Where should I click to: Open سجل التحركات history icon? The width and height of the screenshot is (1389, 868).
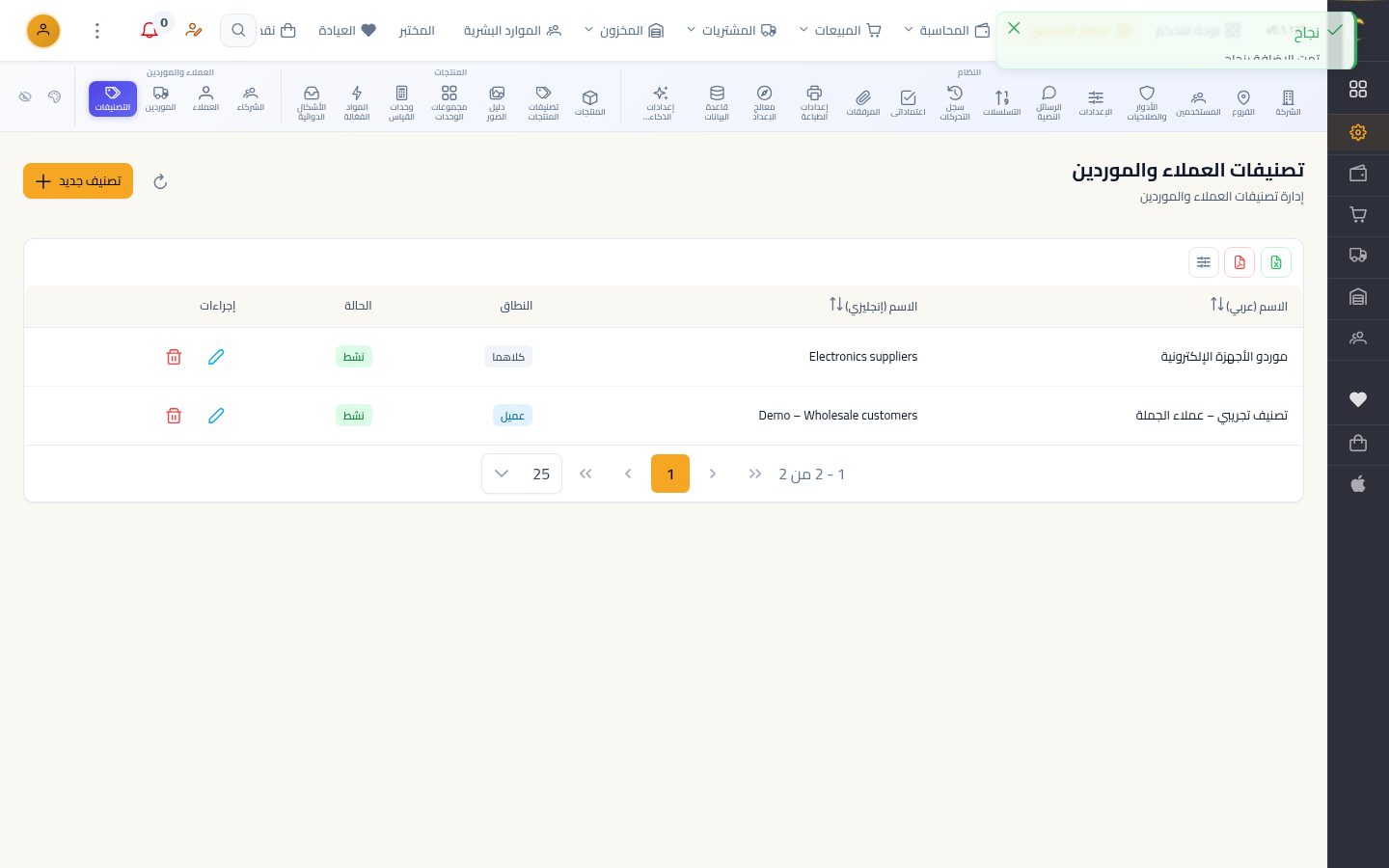tap(955, 103)
